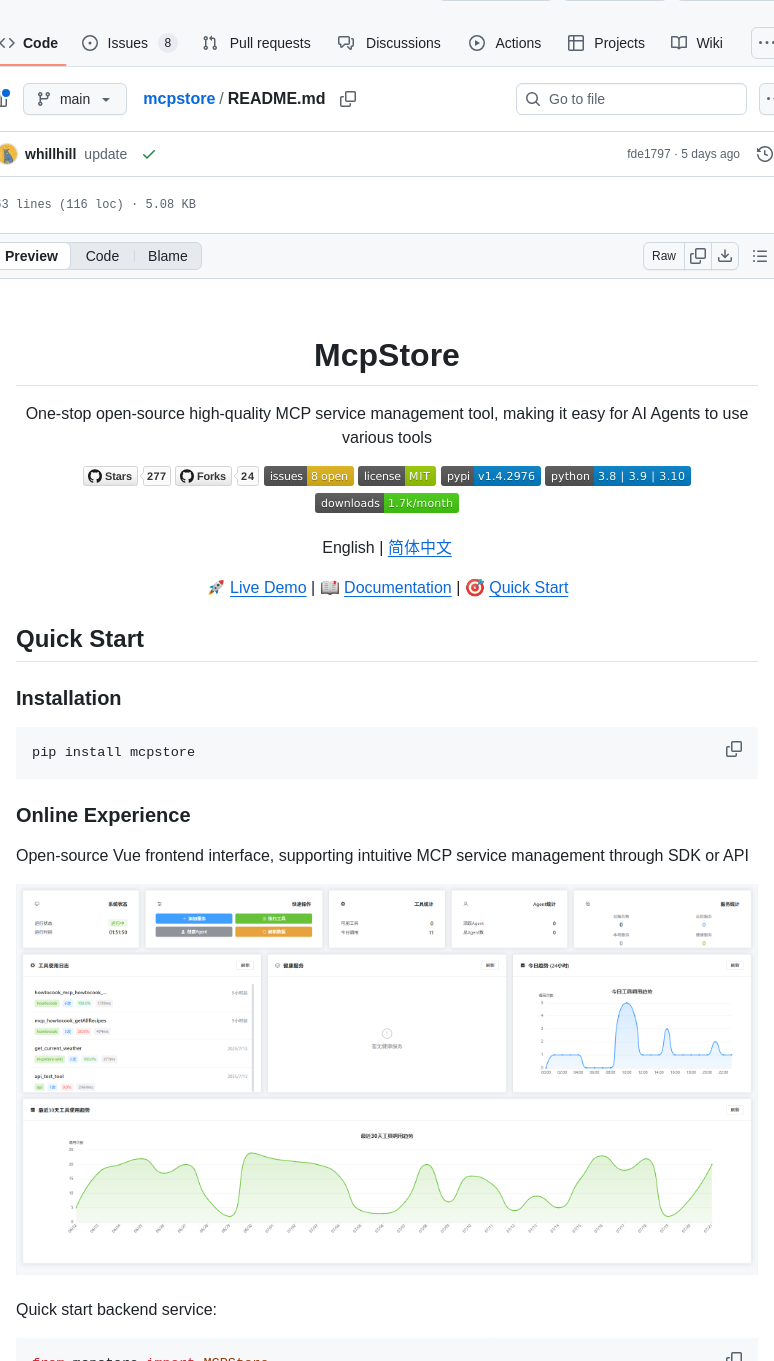Toggle to the Preview tab
This screenshot has width=774, height=1361.
click(32, 256)
